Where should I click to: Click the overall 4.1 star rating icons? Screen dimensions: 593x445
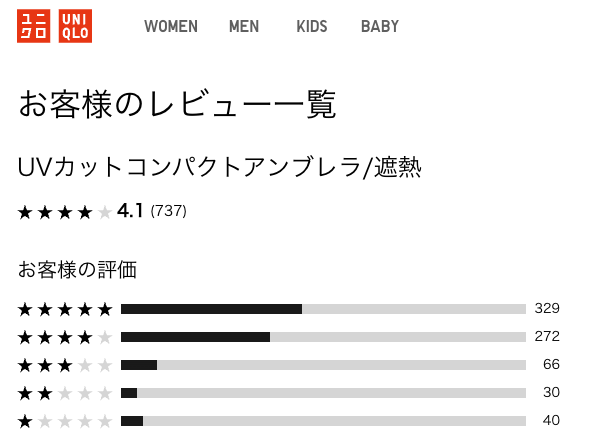coord(65,212)
